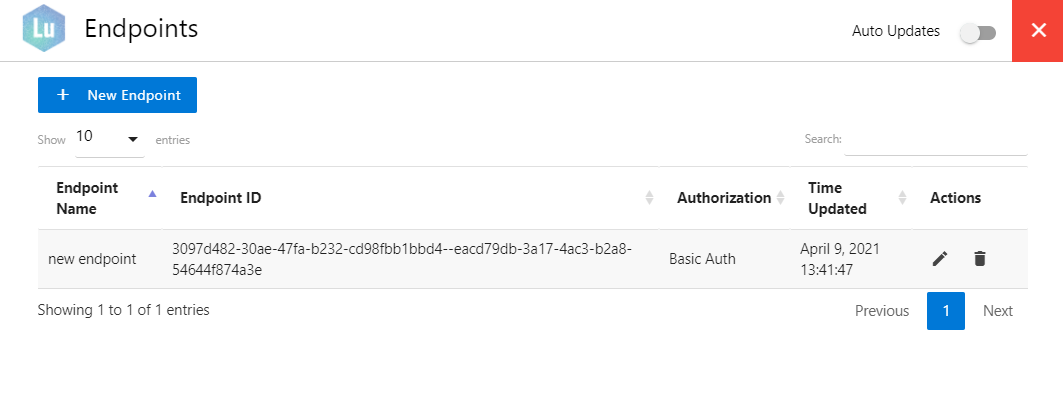
Task: Click the endpoint ID text in row
Action: point(401,259)
